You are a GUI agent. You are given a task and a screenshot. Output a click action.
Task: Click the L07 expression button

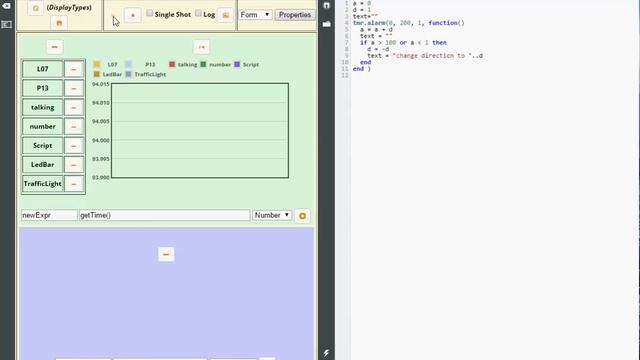(42, 69)
